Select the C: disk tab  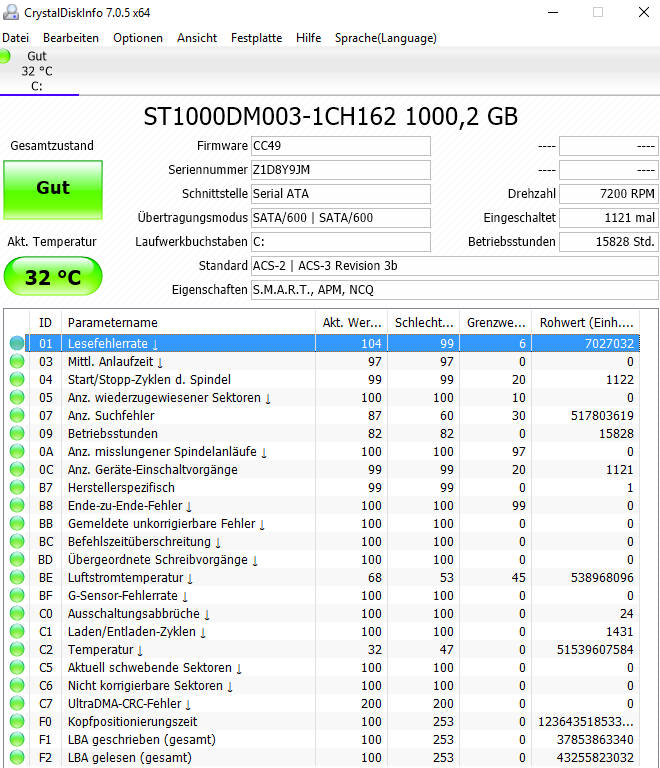coord(37,71)
